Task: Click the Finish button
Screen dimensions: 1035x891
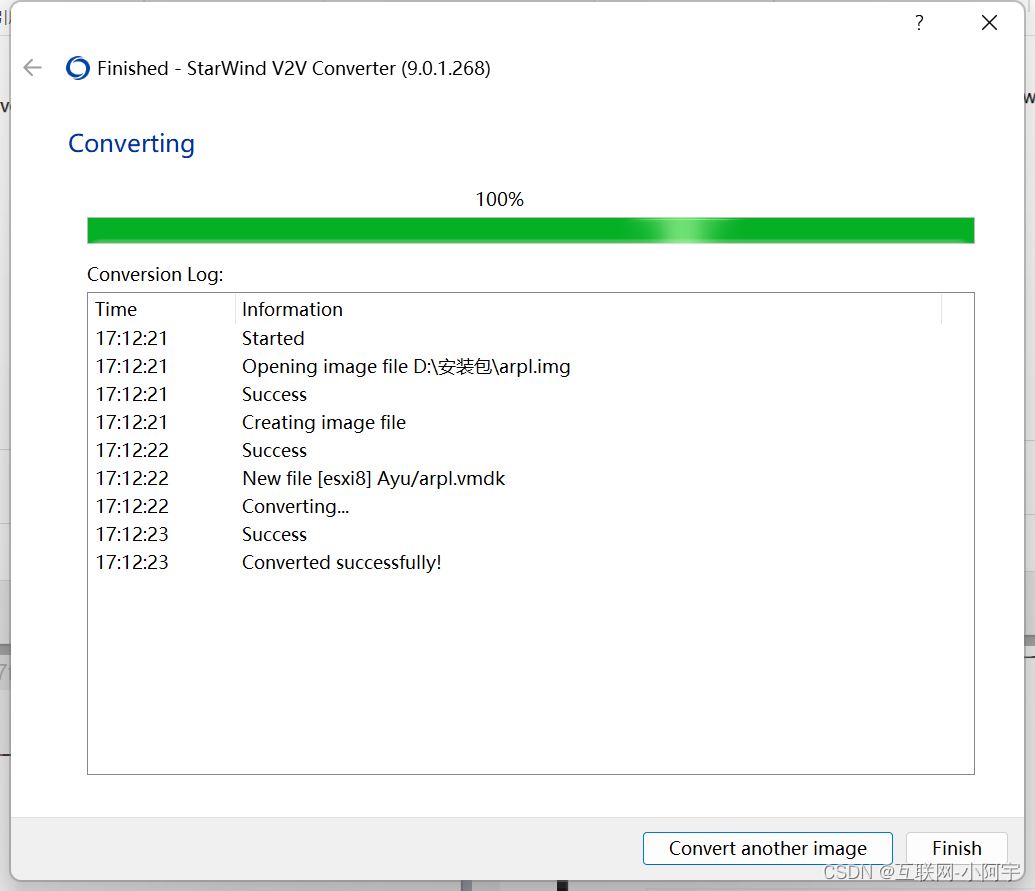Action: (x=956, y=848)
